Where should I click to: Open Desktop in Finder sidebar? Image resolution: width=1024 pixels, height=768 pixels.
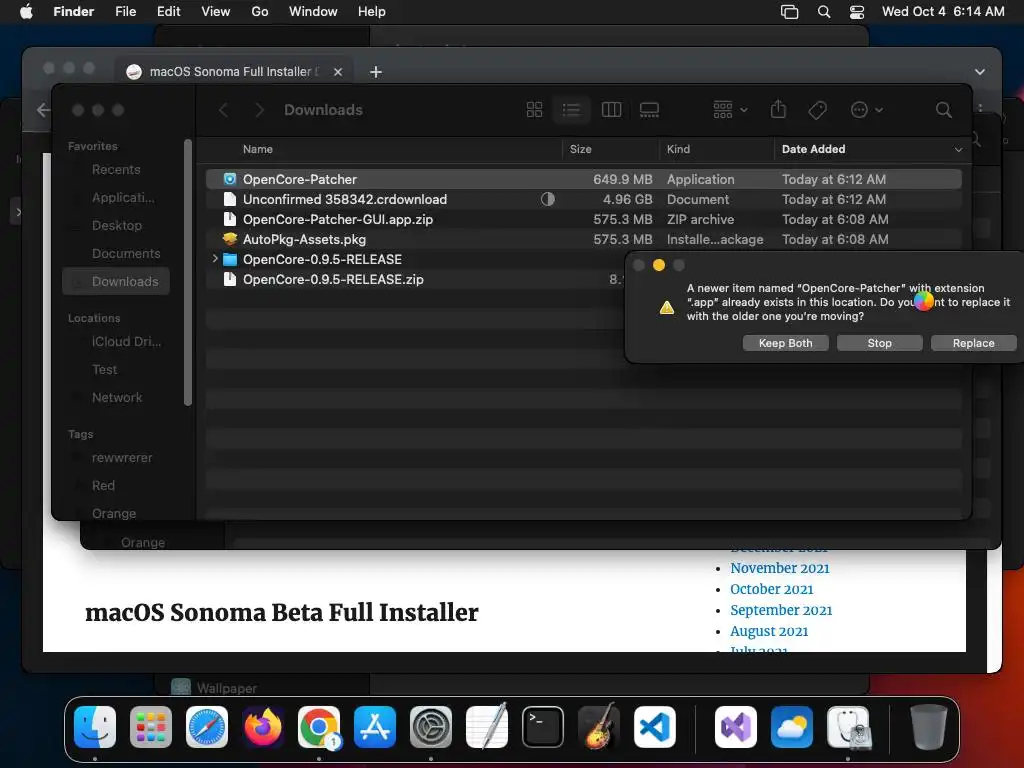pos(116,225)
